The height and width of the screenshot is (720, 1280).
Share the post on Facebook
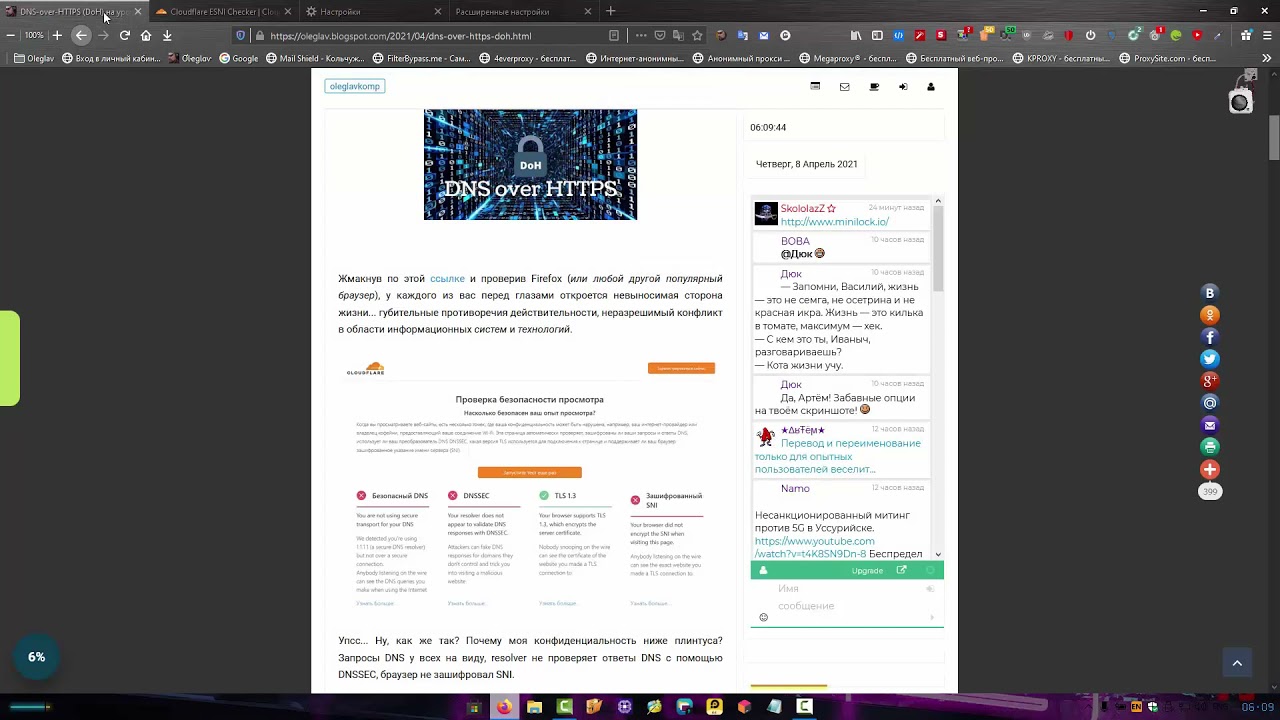tap(1210, 337)
